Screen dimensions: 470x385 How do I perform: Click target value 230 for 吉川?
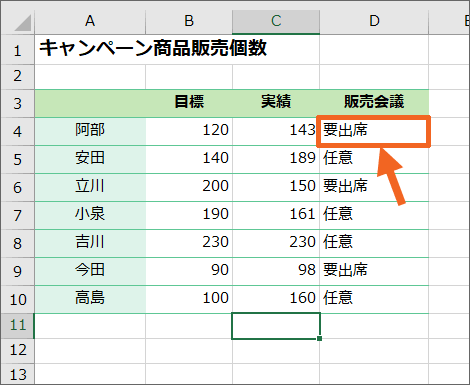[x=189, y=243]
